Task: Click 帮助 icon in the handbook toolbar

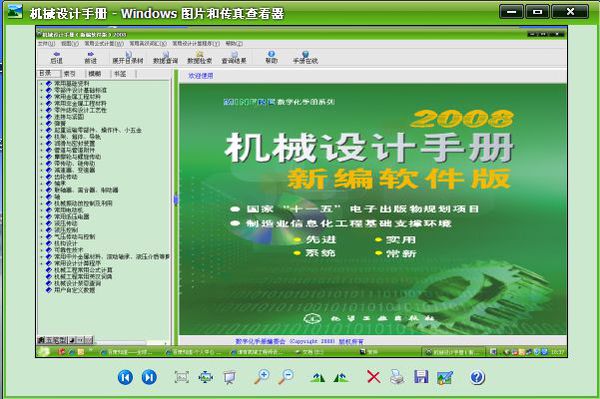Action: coord(271,57)
